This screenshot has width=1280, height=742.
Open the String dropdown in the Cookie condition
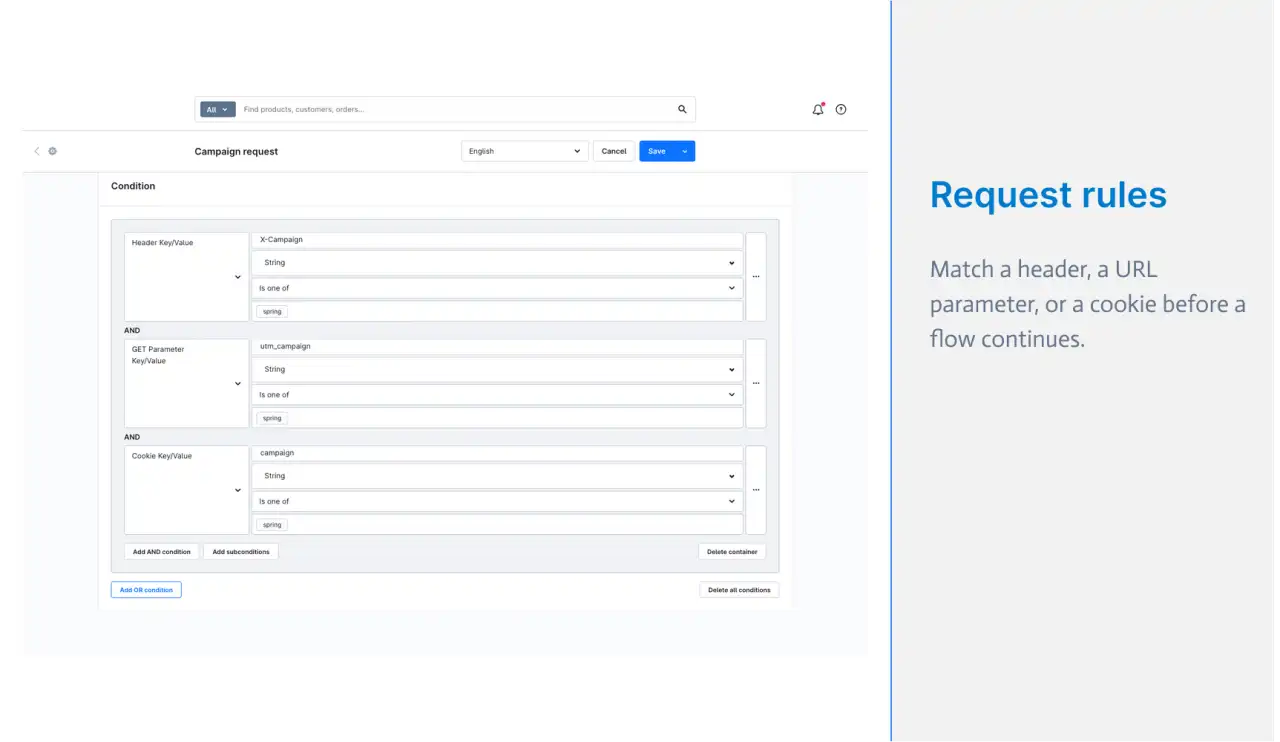click(497, 476)
